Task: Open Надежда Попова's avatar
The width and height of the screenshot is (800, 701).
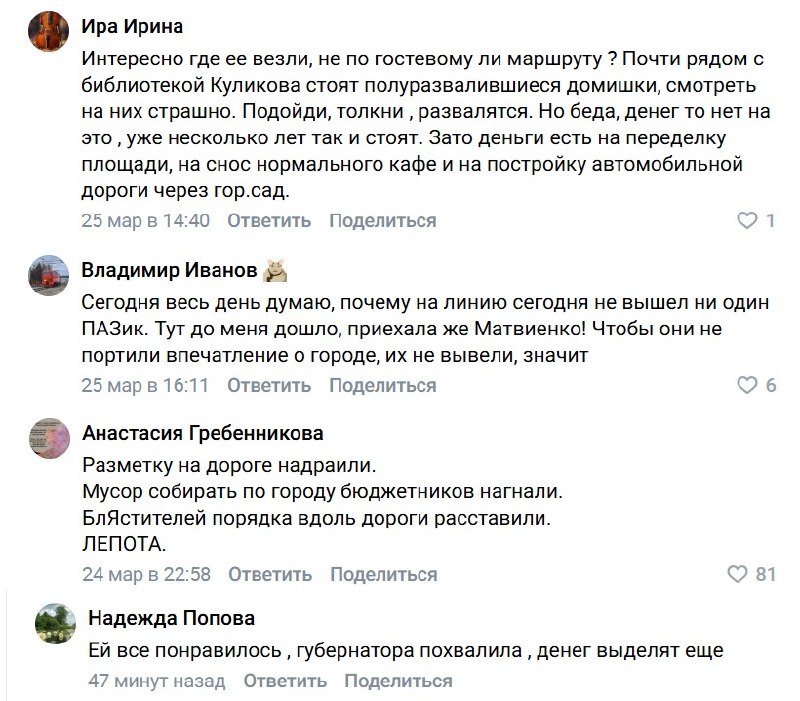Action: point(56,622)
